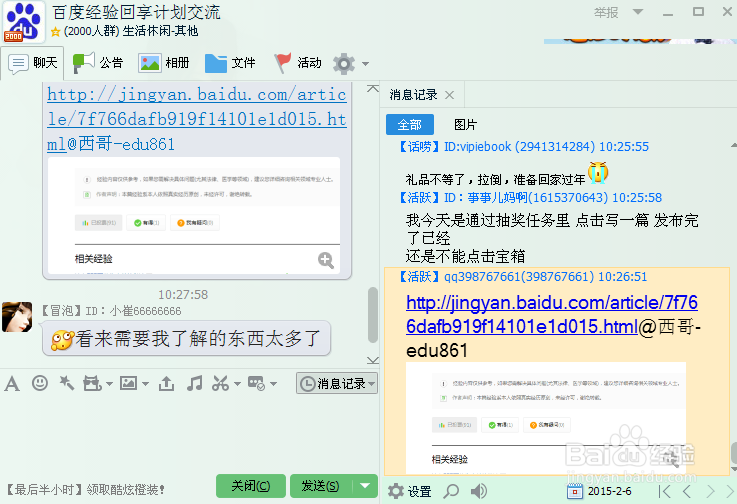Click the crying emoji in history message
Screen dimensions: 737x504
click(598, 173)
